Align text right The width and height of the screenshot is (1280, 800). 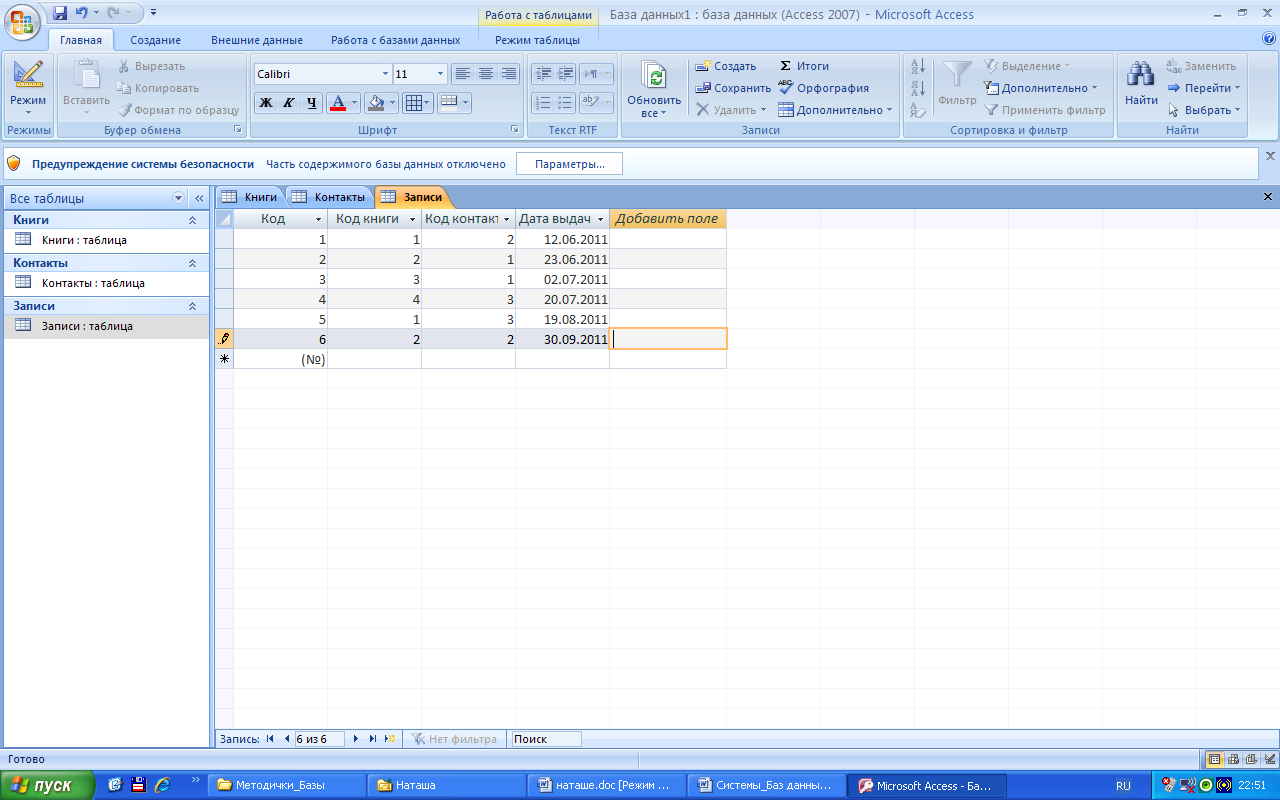pyautogui.click(x=509, y=74)
